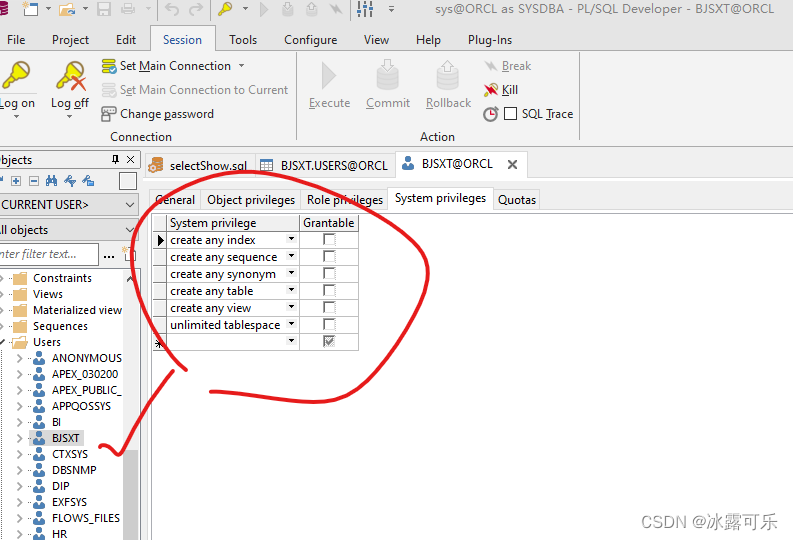Click the SQL Trace clock icon

(x=490, y=114)
